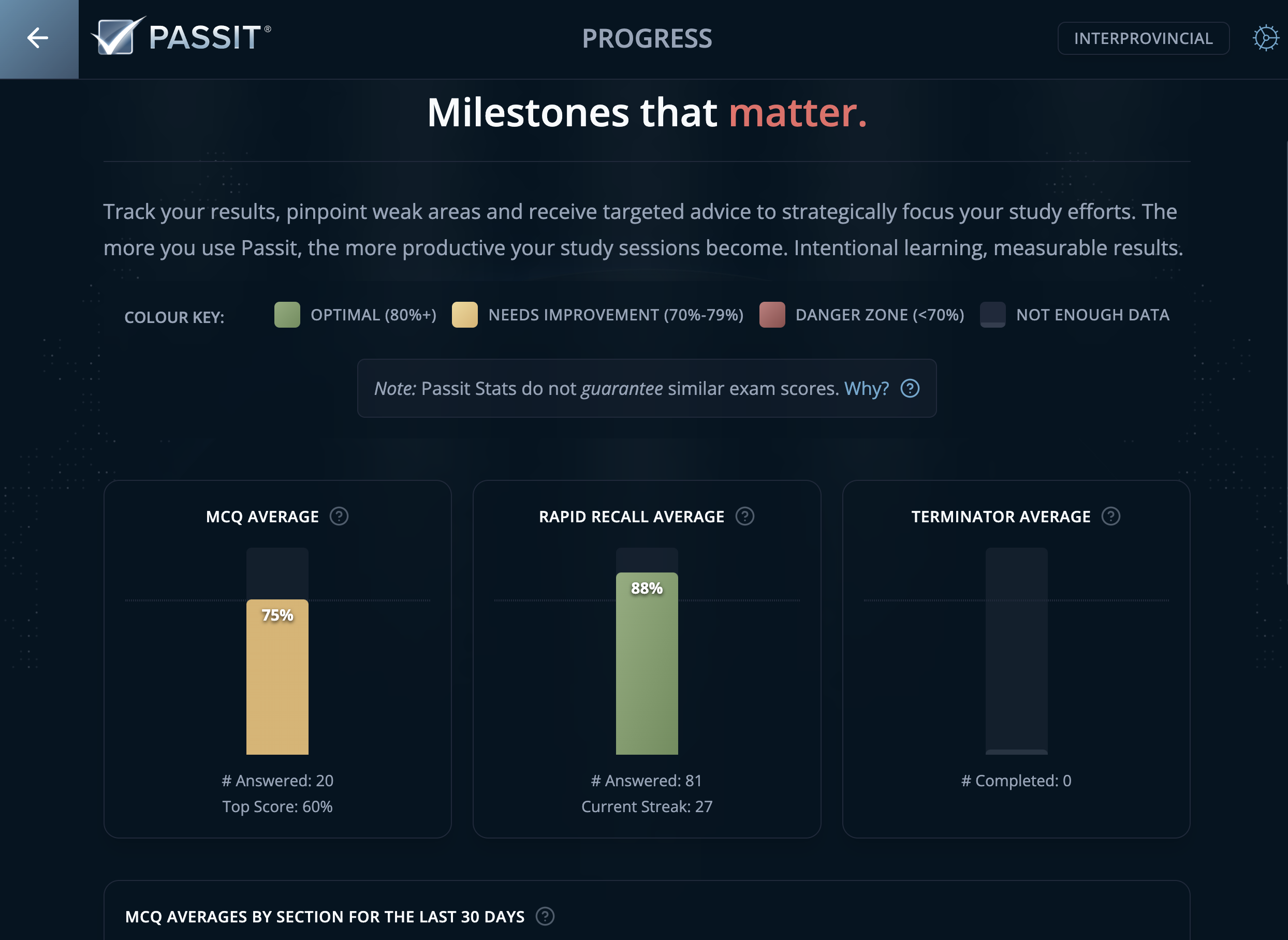The width and height of the screenshot is (1288, 940).
Task: Open help for MCQ AVERAGES BY SECTION
Action: tap(546, 917)
